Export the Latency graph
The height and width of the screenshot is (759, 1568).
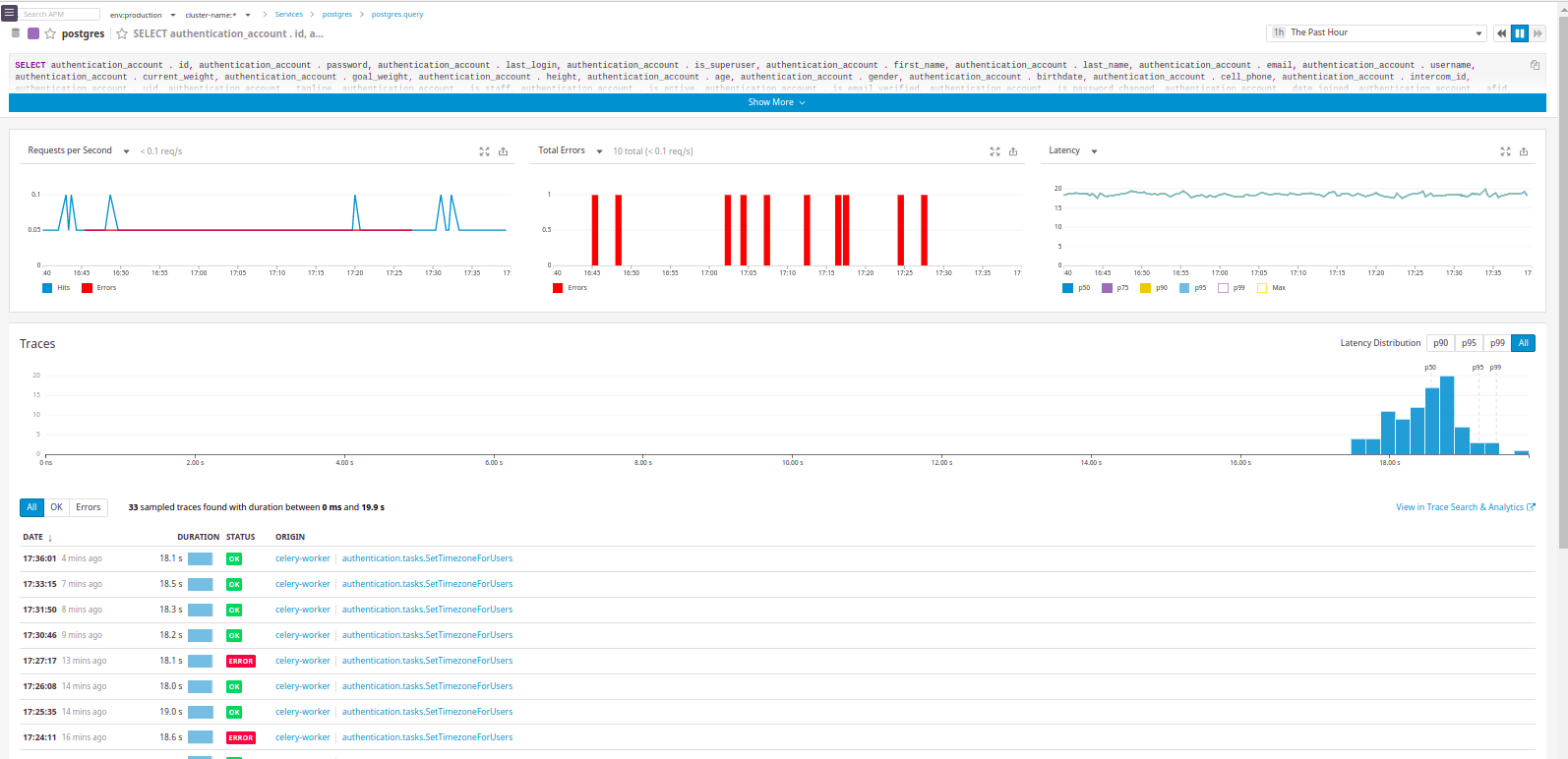tap(1524, 151)
